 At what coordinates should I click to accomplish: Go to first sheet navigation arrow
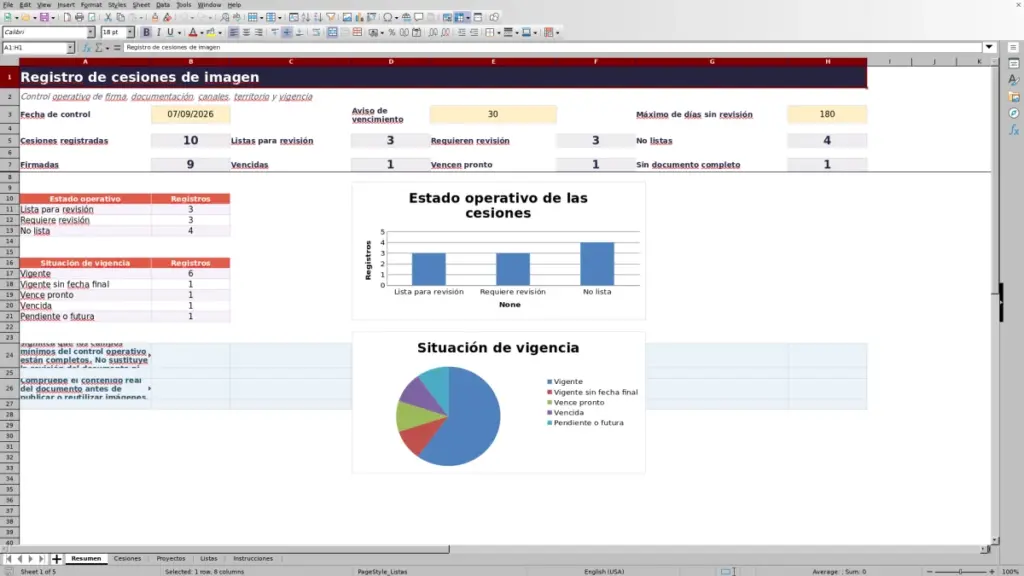pyautogui.click(x=8, y=559)
